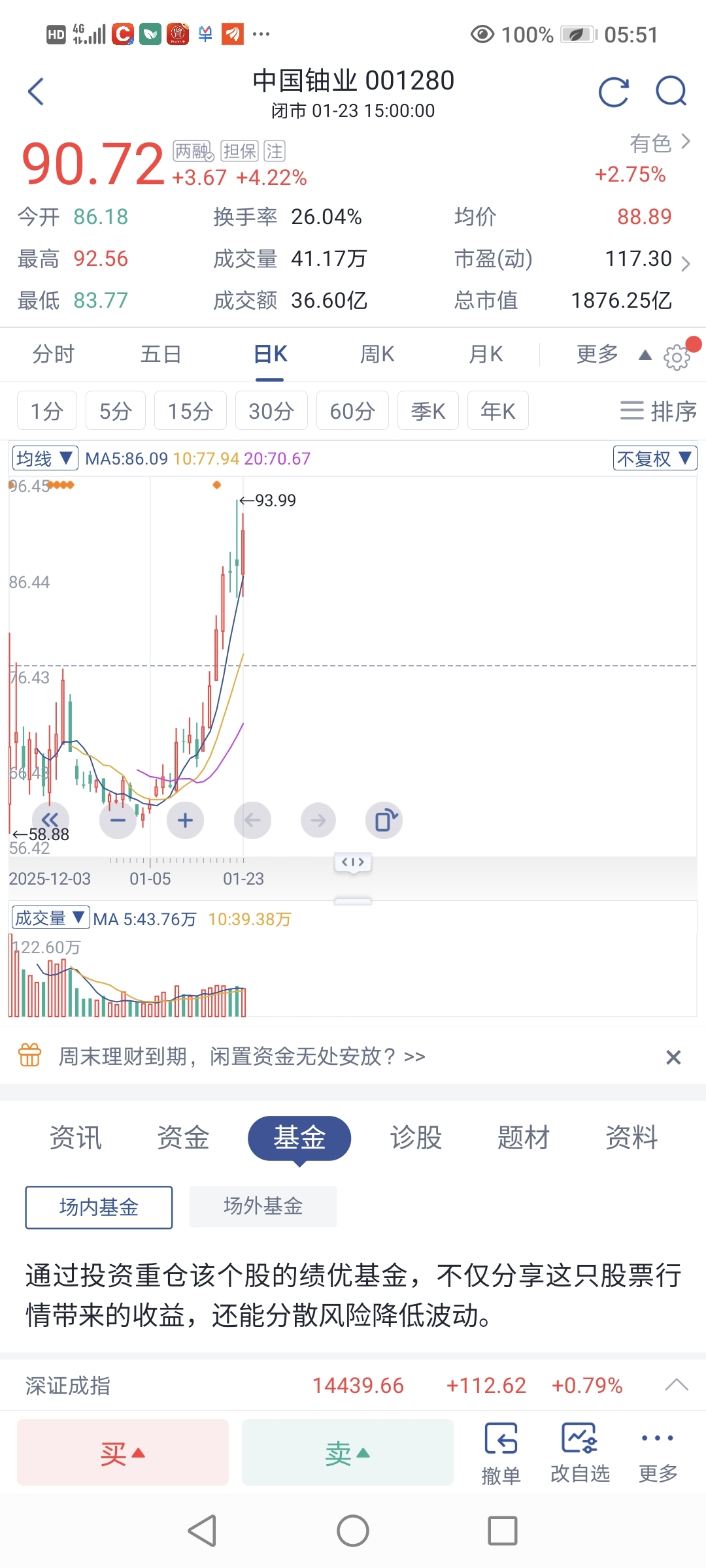
Task: Open chart settings gear icon
Action: pyautogui.click(x=677, y=357)
